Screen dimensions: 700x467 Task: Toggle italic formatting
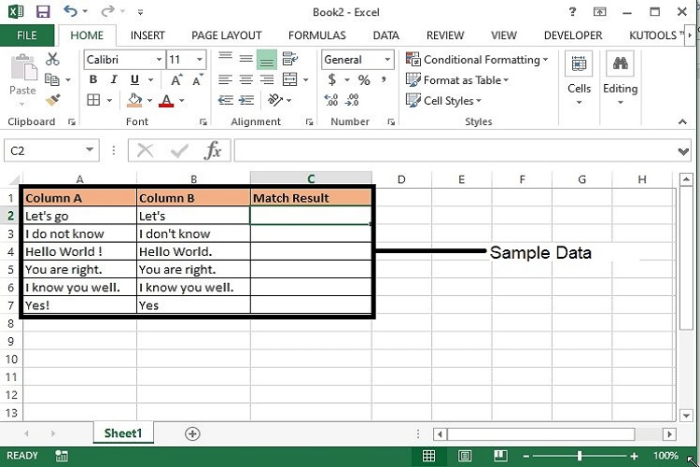(114, 79)
